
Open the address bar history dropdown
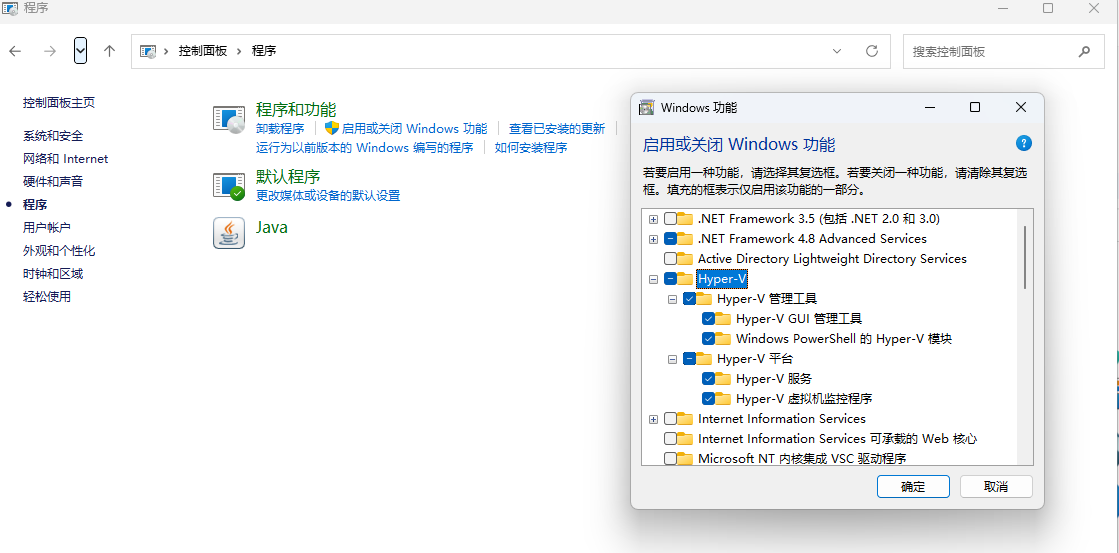(x=837, y=51)
